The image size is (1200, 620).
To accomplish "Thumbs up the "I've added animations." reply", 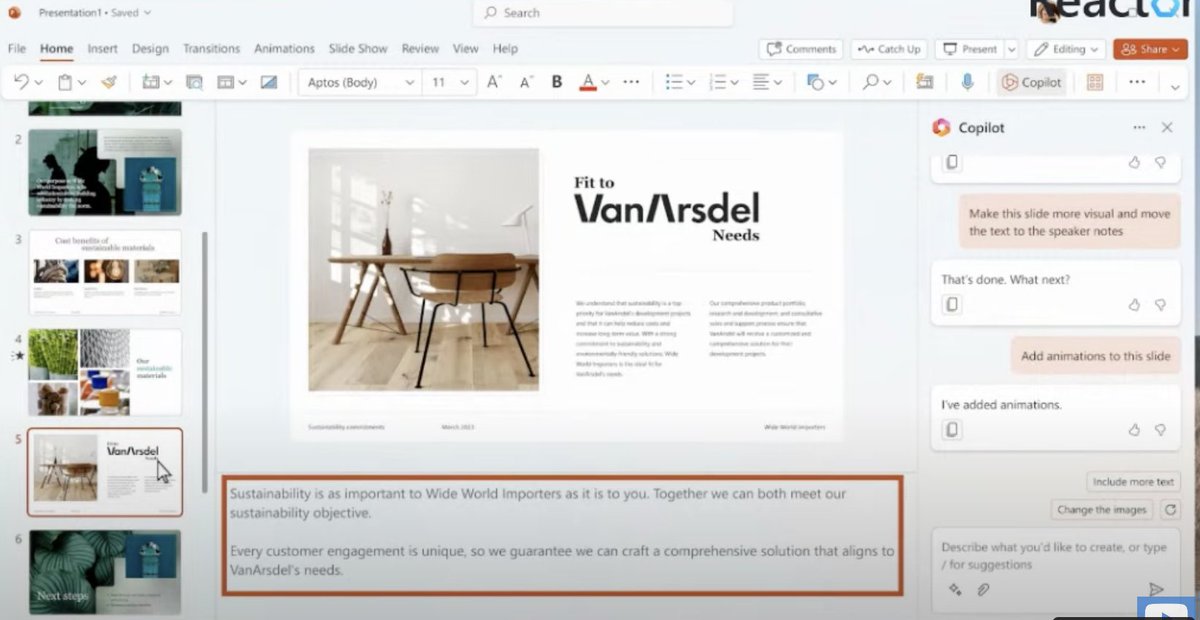I will 1134,429.
